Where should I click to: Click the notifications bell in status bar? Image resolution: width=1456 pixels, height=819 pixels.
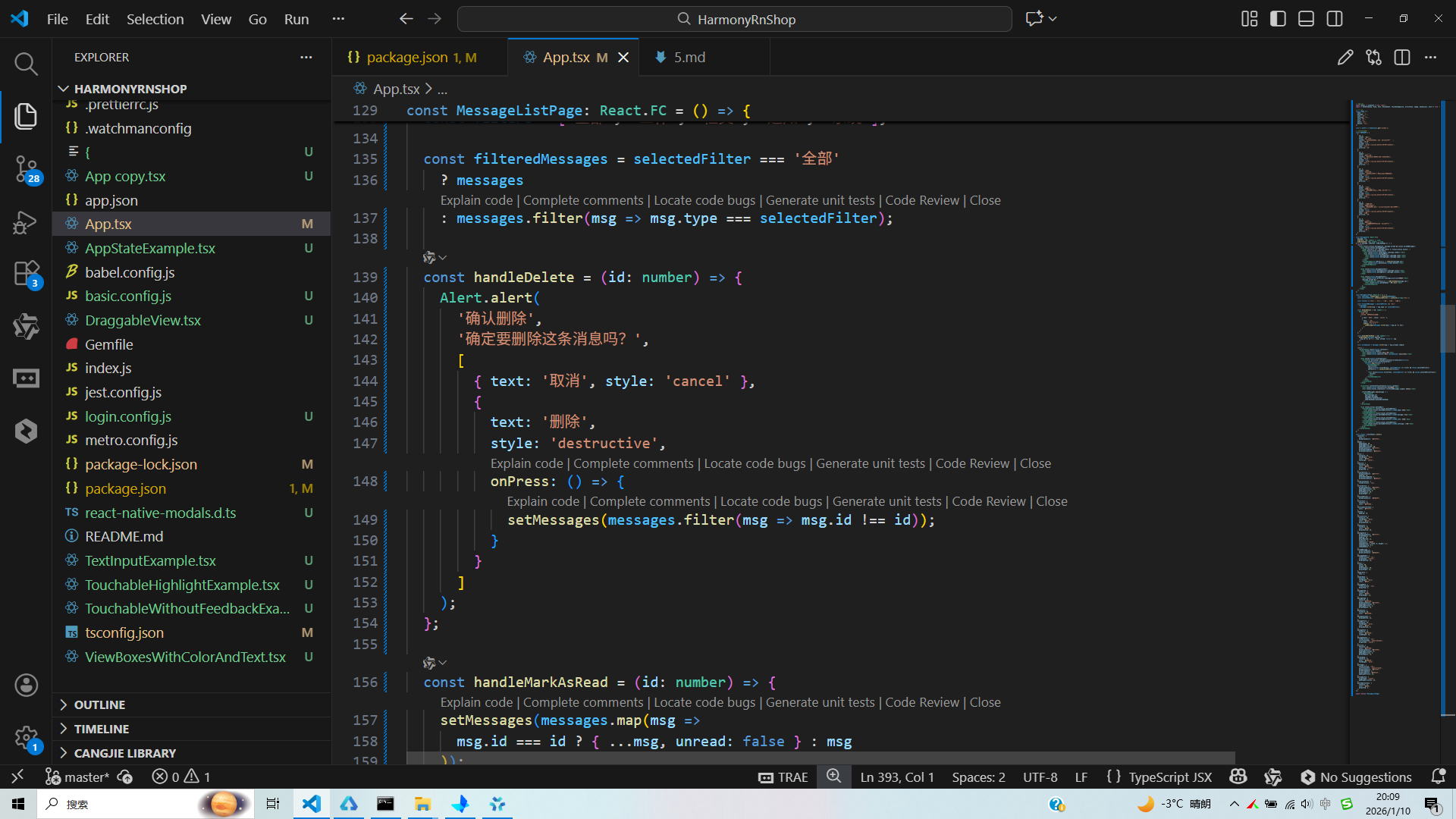pos(1438,777)
